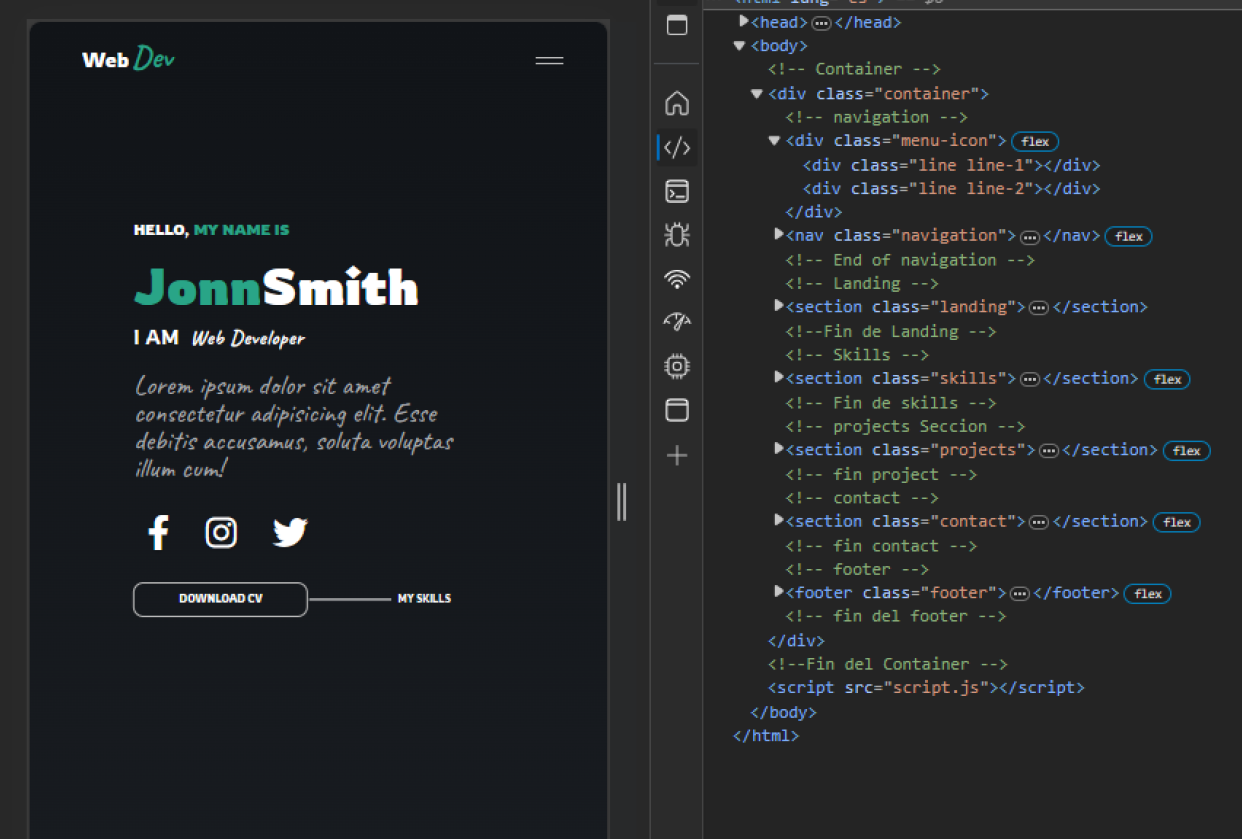Image resolution: width=1242 pixels, height=839 pixels.
Task: Click the HELLO, MY NAME IS text
Action: [x=212, y=230]
